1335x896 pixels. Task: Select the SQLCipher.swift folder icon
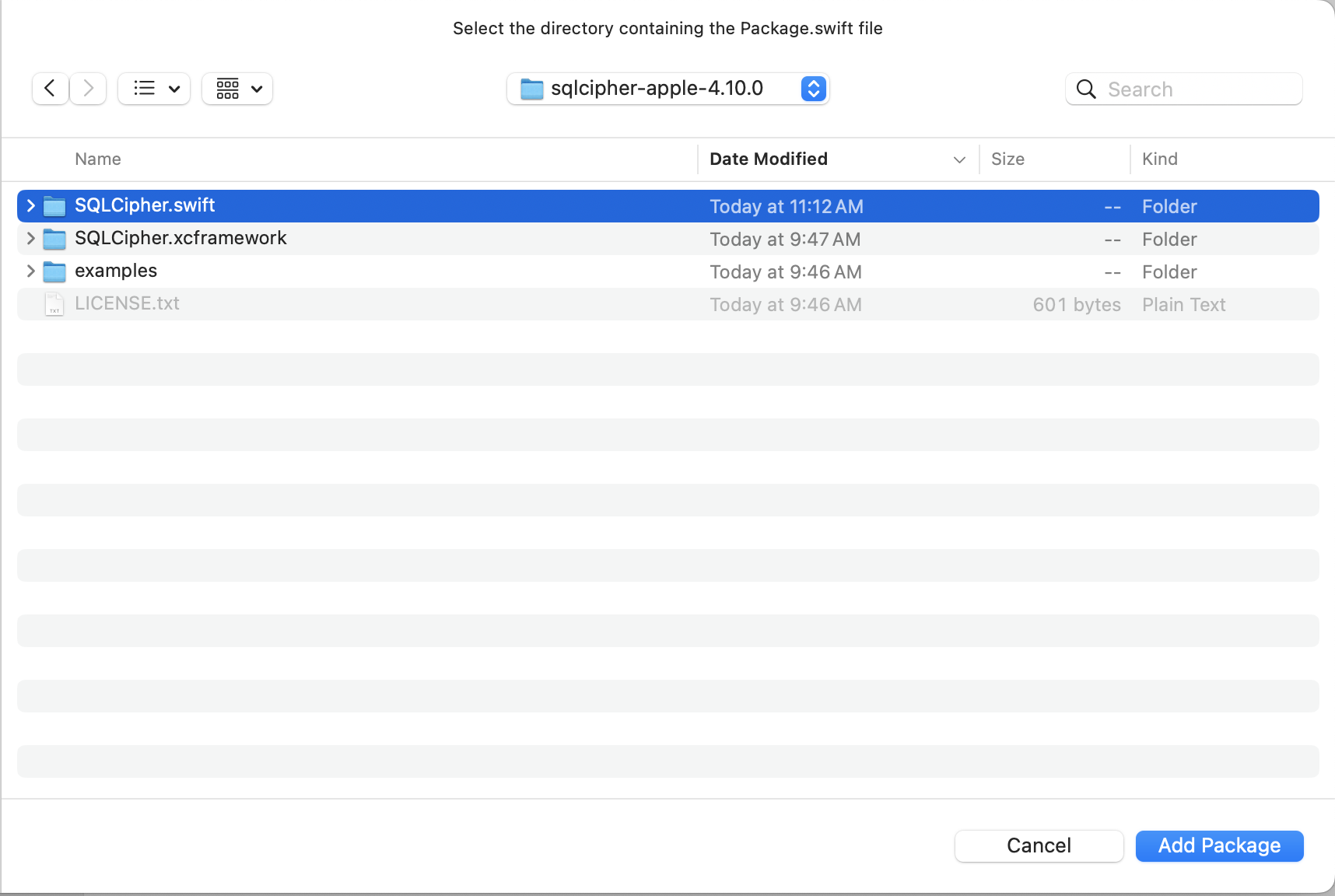pos(54,206)
